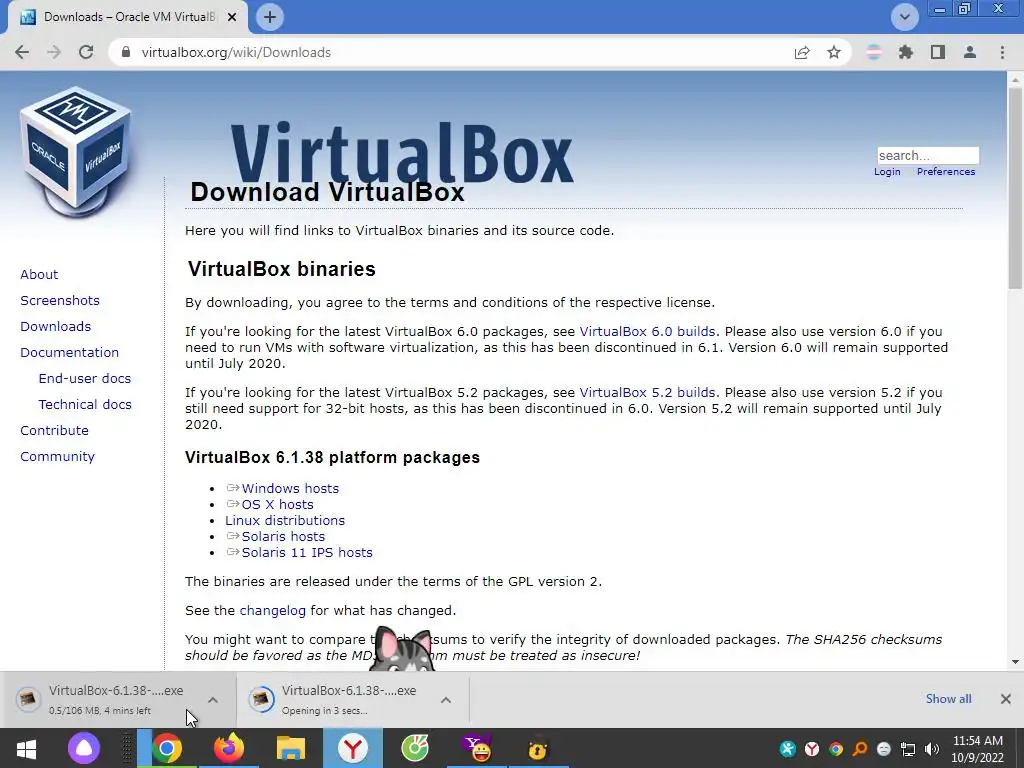Image resolution: width=1024 pixels, height=768 pixels.
Task: Open Chrome's three-dot menu
Action: pyautogui.click(x=1002, y=52)
